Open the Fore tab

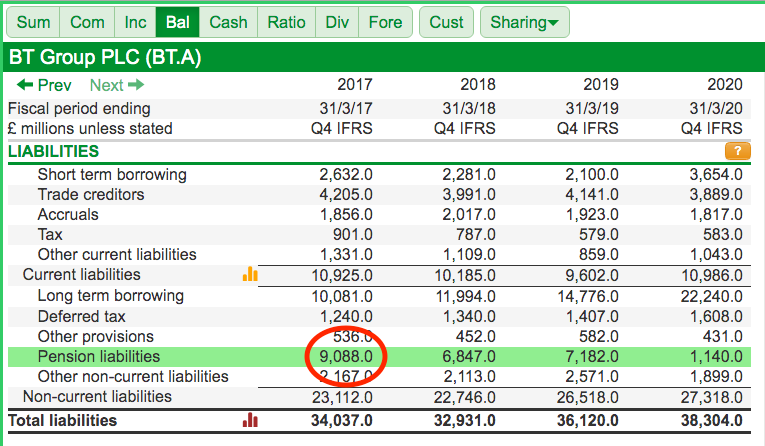[385, 22]
